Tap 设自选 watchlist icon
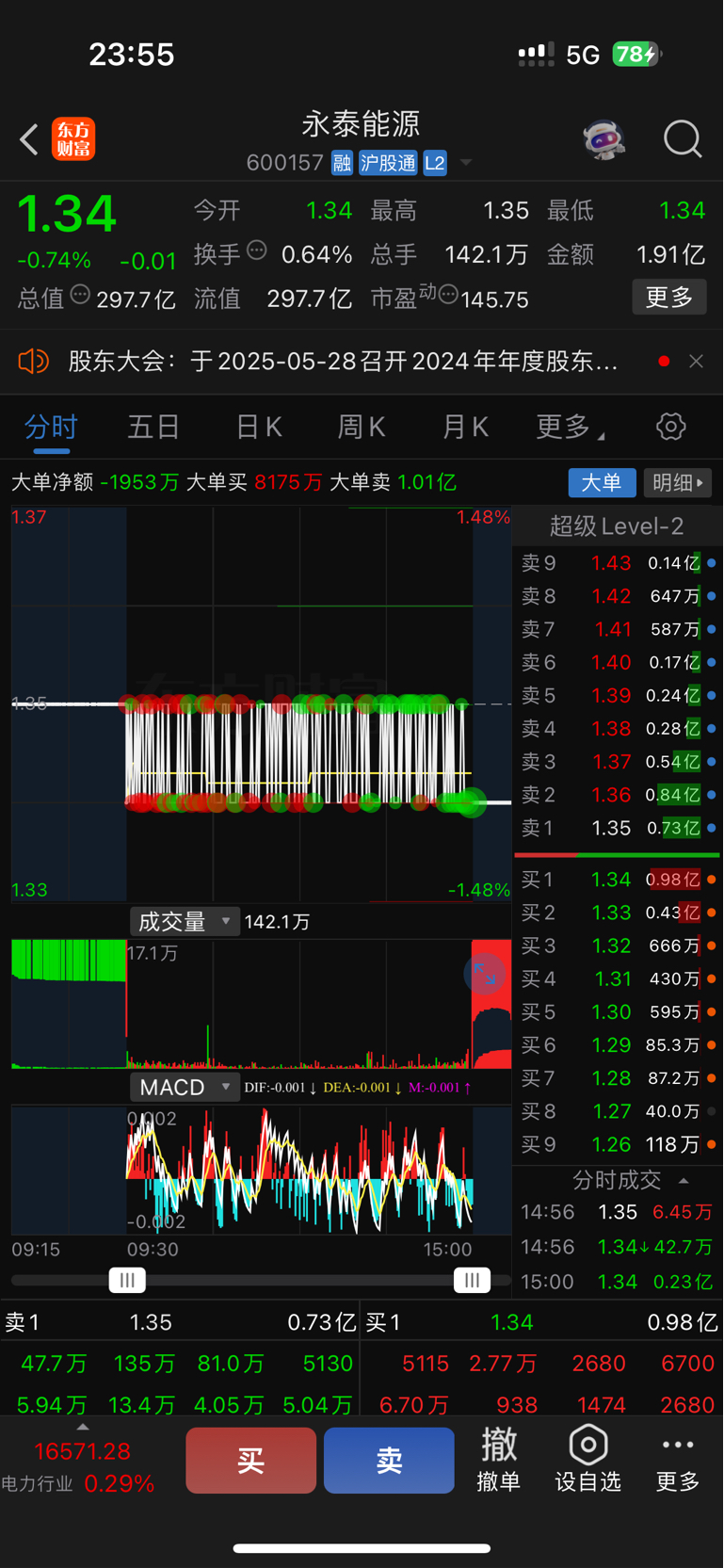 tap(587, 1459)
